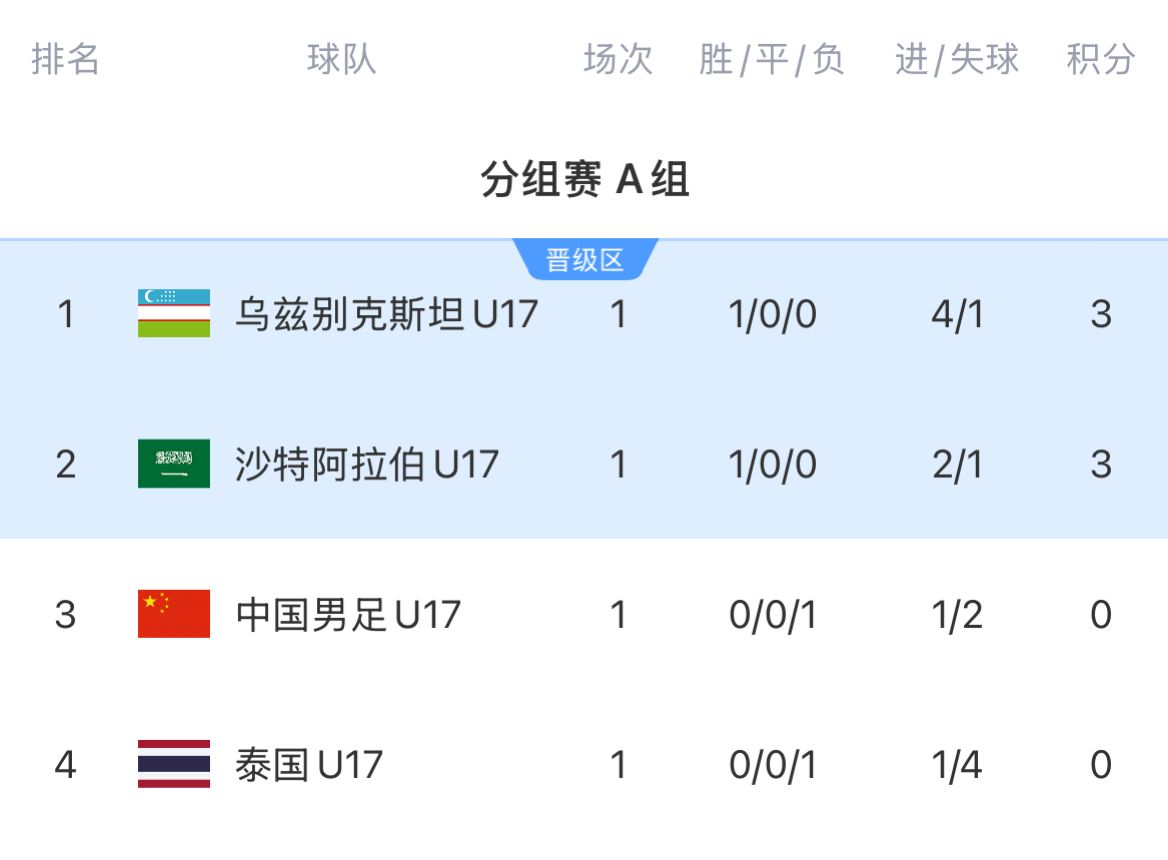Click Saudi Arabia's 2/1 goals record
Screen dimensions: 1168x860
coord(957,464)
